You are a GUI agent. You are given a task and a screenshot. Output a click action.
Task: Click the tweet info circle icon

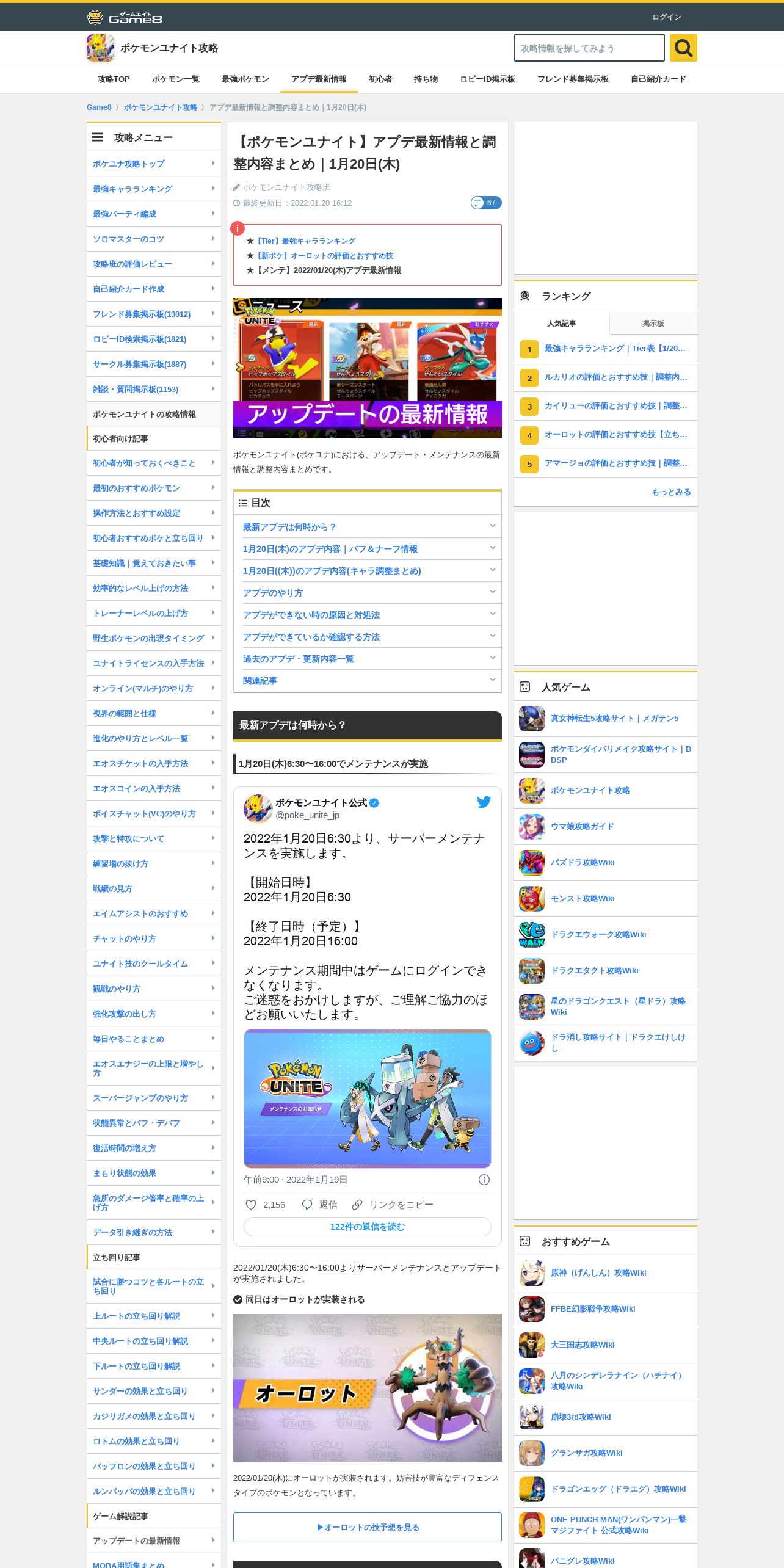[x=484, y=1180]
